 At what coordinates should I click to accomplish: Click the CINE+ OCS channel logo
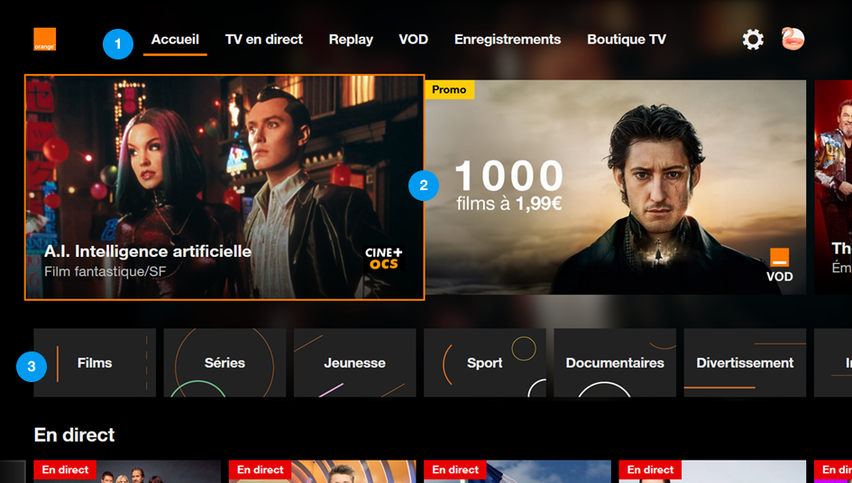pyautogui.click(x=384, y=259)
